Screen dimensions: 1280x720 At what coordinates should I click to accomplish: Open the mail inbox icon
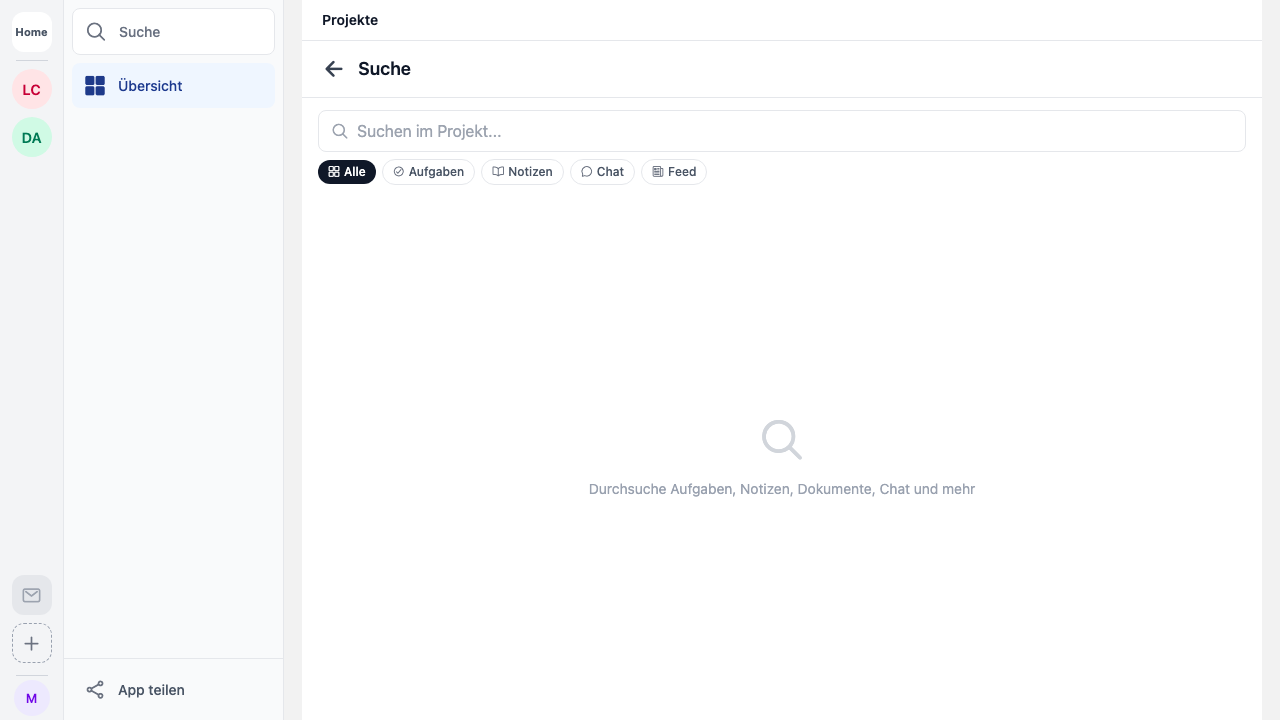tap(31, 595)
